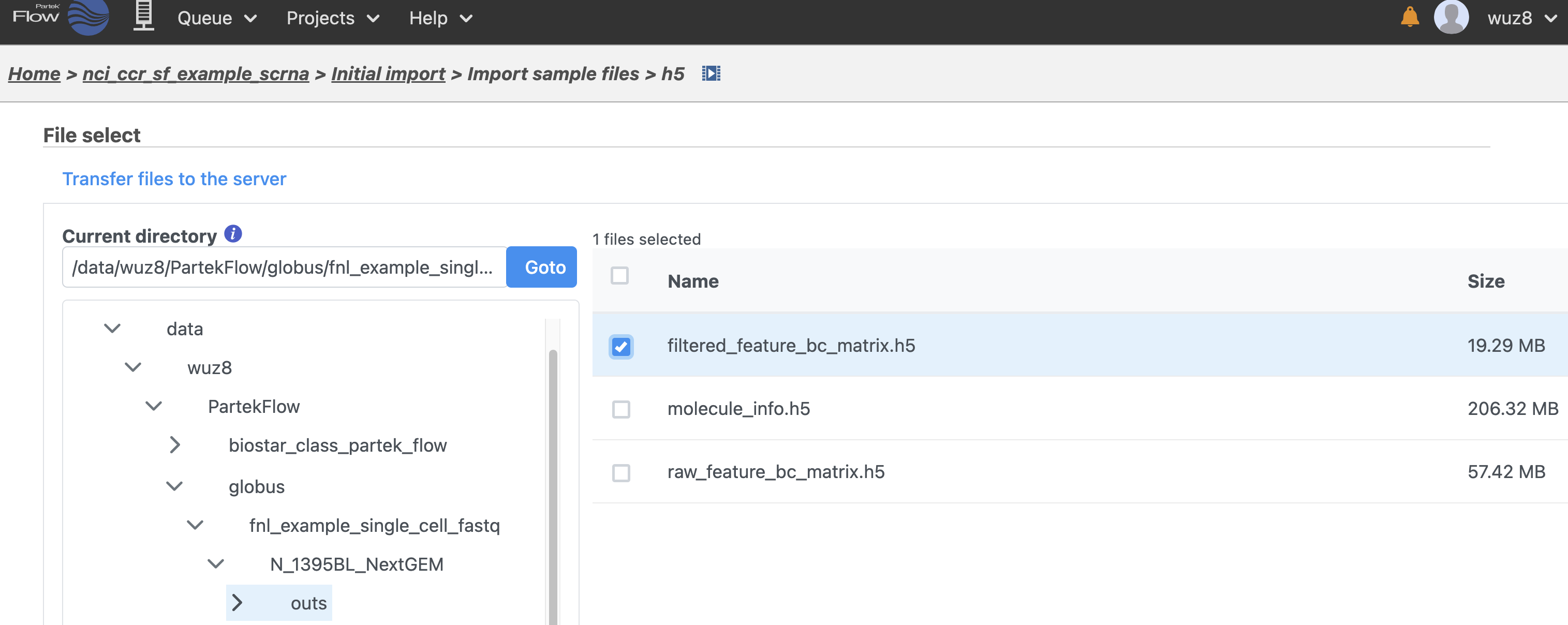1568x625 pixels.
Task: Click the Current directory info icon
Action: 232,234
